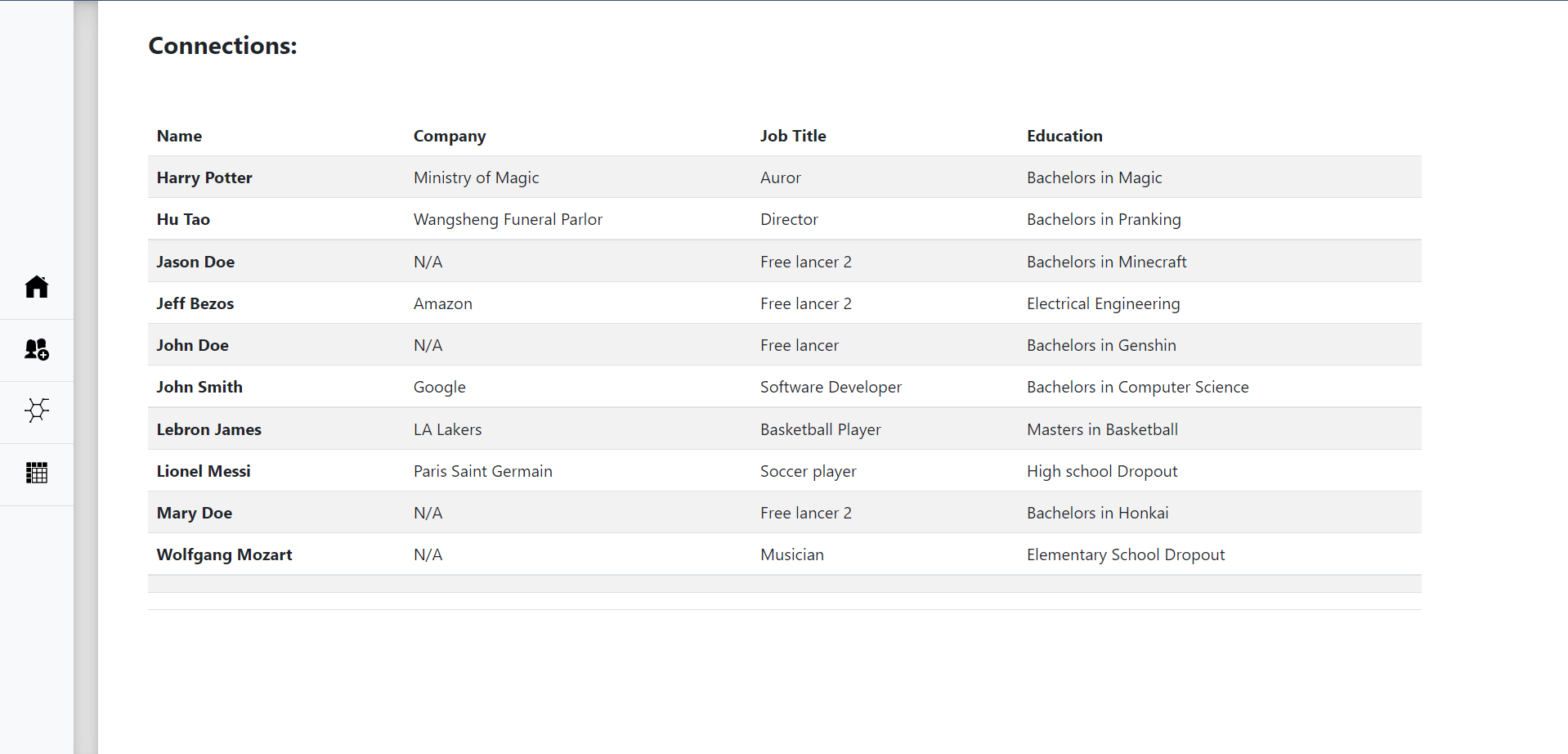
Task: Click the Software Developer job title
Action: tap(831, 387)
